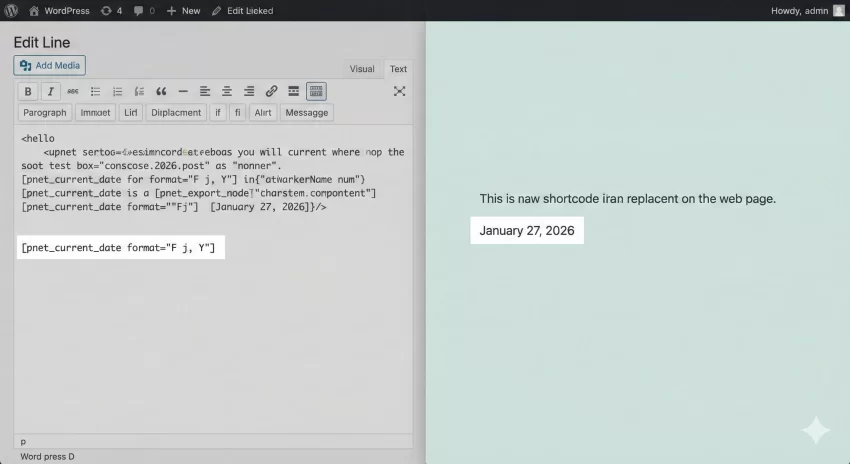The height and width of the screenshot is (464, 850).
Task: Click the <hello line in the editor
Action: (38, 138)
